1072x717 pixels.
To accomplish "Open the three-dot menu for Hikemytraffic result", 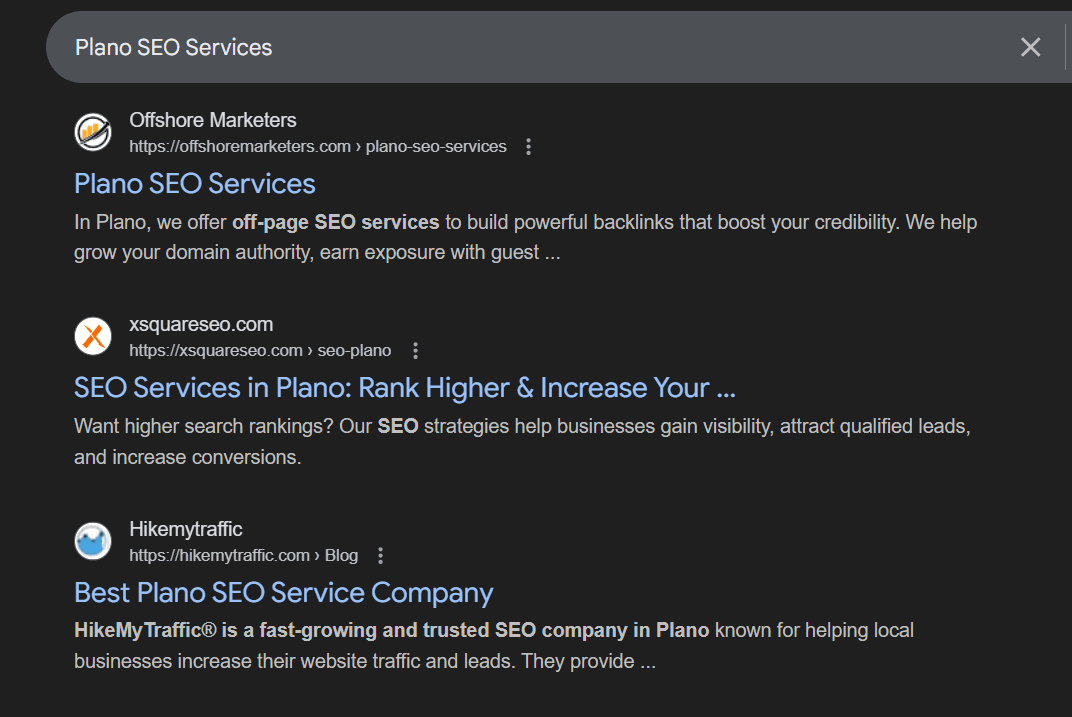I will coord(380,555).
